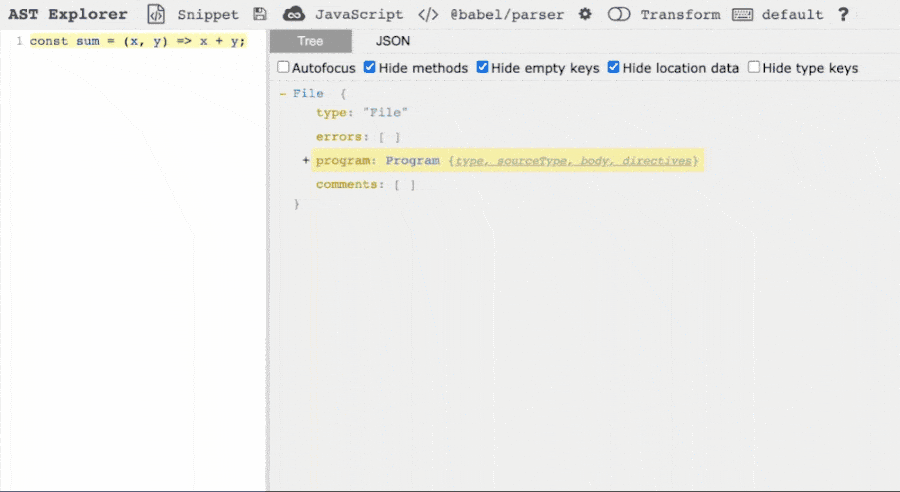Enable the Autofocus checkbox
This screenshot has width=900, height=492.
pos(284,68)
